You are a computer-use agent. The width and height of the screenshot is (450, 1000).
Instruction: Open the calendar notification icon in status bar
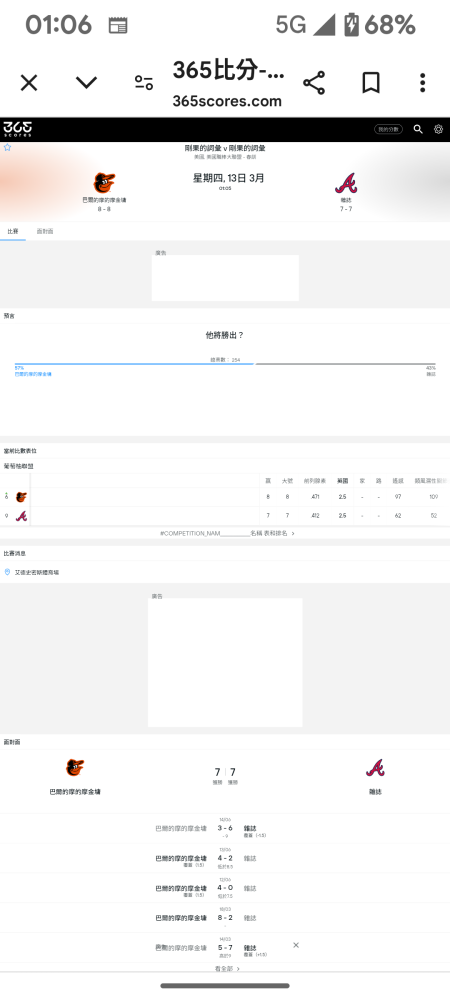pyautogui.click(x=118, y=26)
